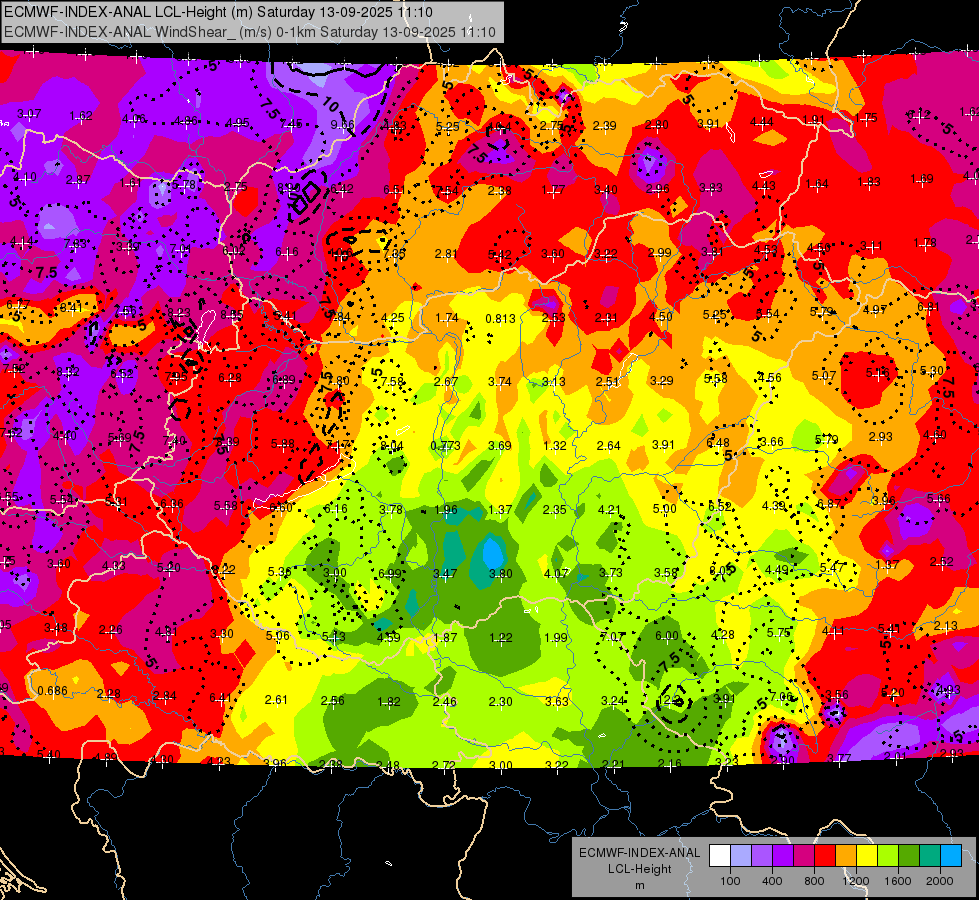Click the magenta-pink legend swatch

point(804,855)
